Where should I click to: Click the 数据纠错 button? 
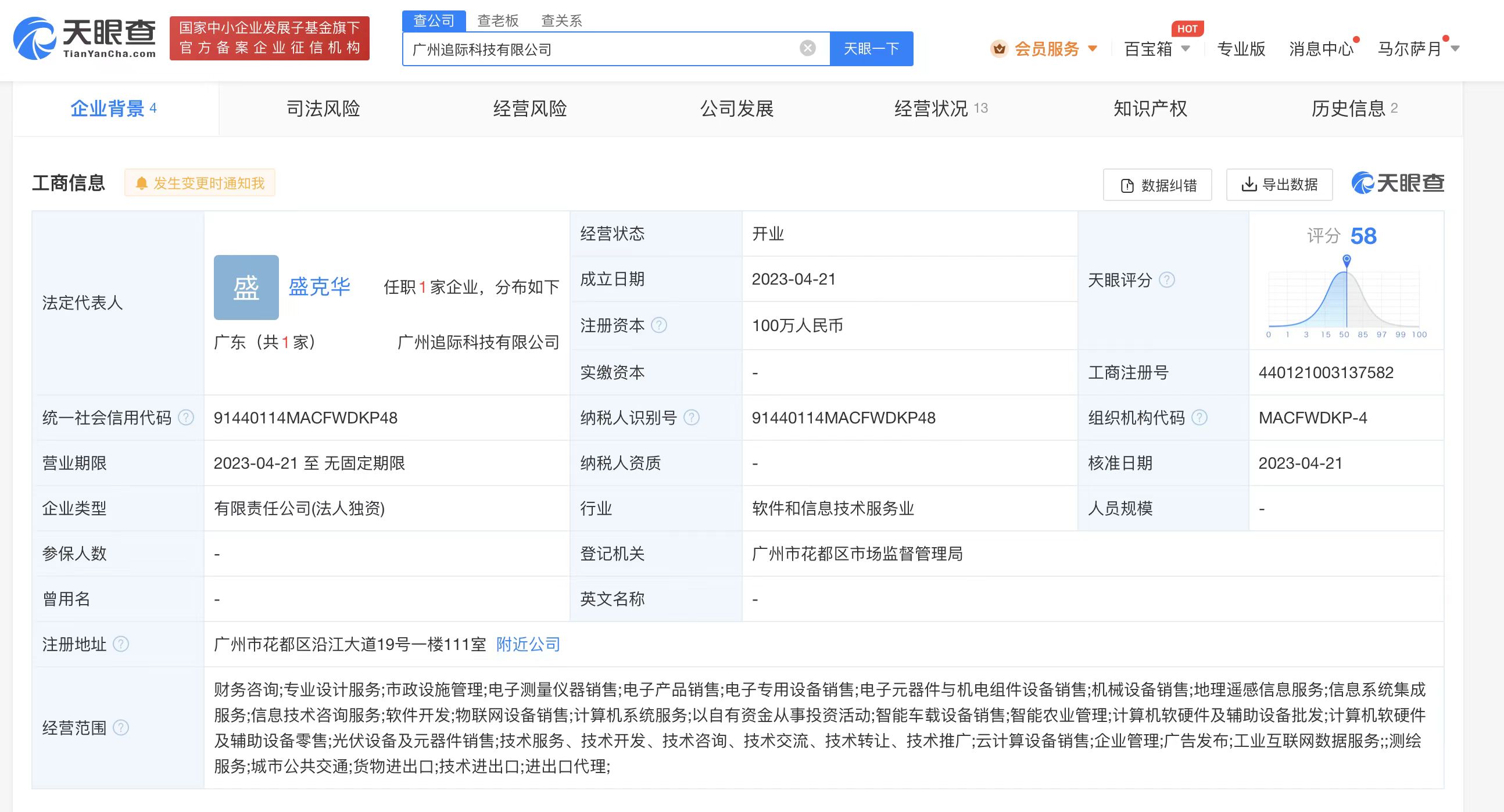1157,185
